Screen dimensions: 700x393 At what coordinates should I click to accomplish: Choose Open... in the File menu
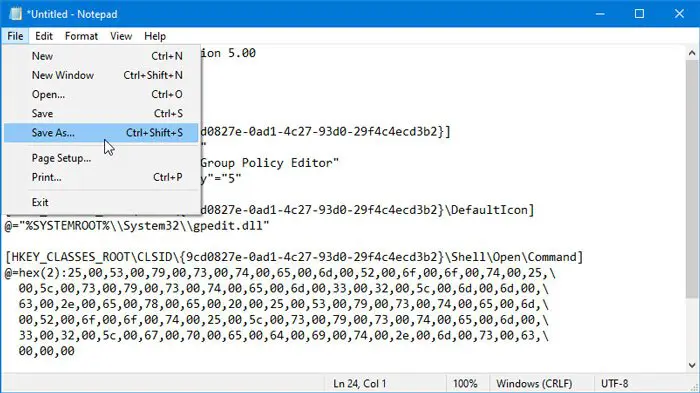(x=101, y=94)
